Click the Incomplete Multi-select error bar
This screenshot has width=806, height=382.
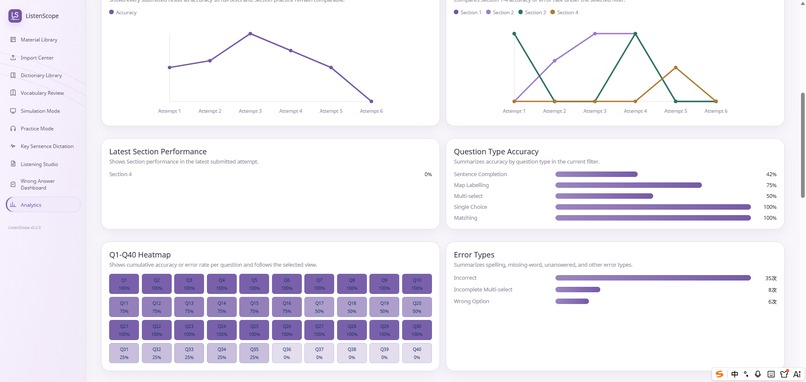pyautogui.click(x=578, y=289)
